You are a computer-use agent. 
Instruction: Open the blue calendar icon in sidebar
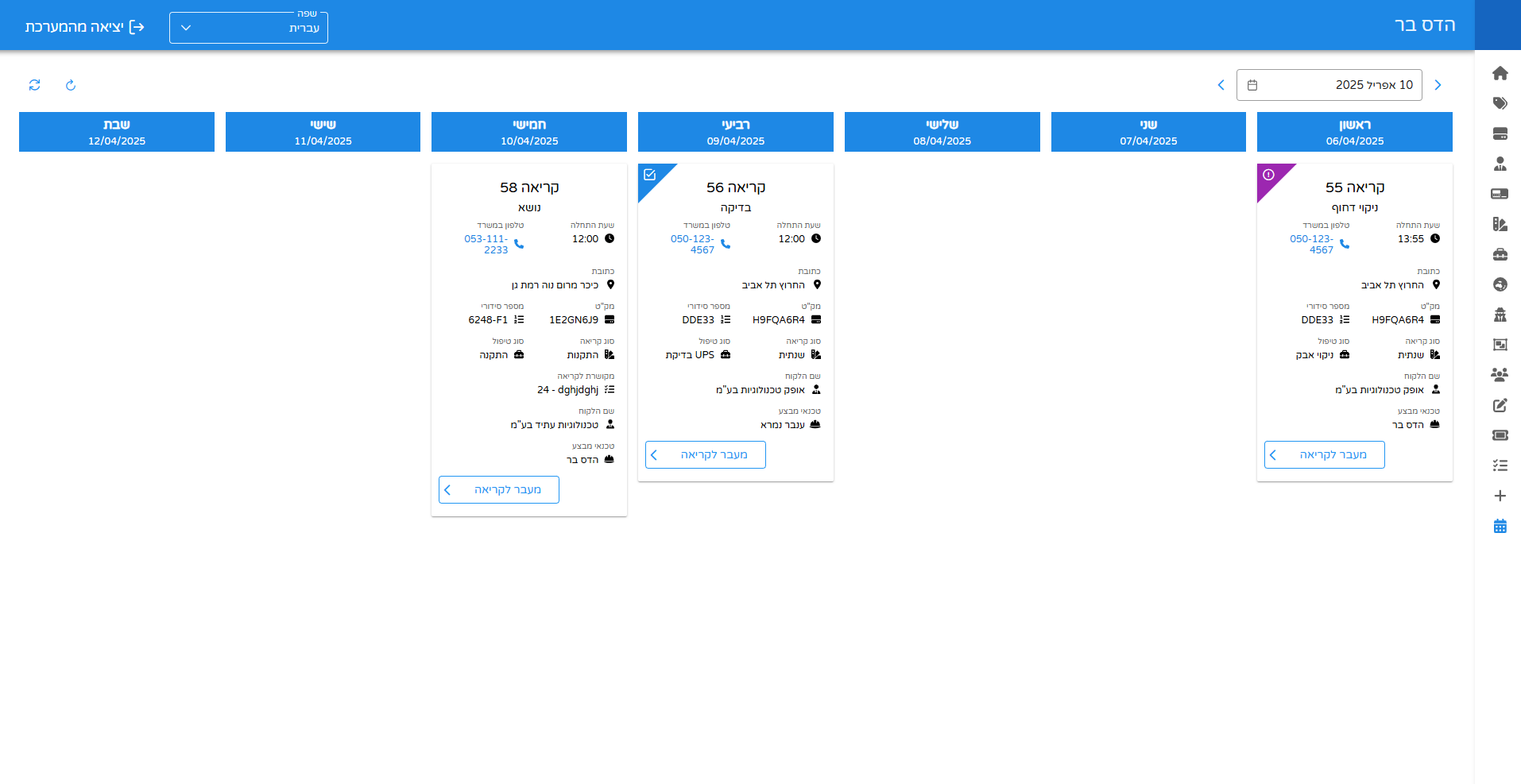[1500, 526]
